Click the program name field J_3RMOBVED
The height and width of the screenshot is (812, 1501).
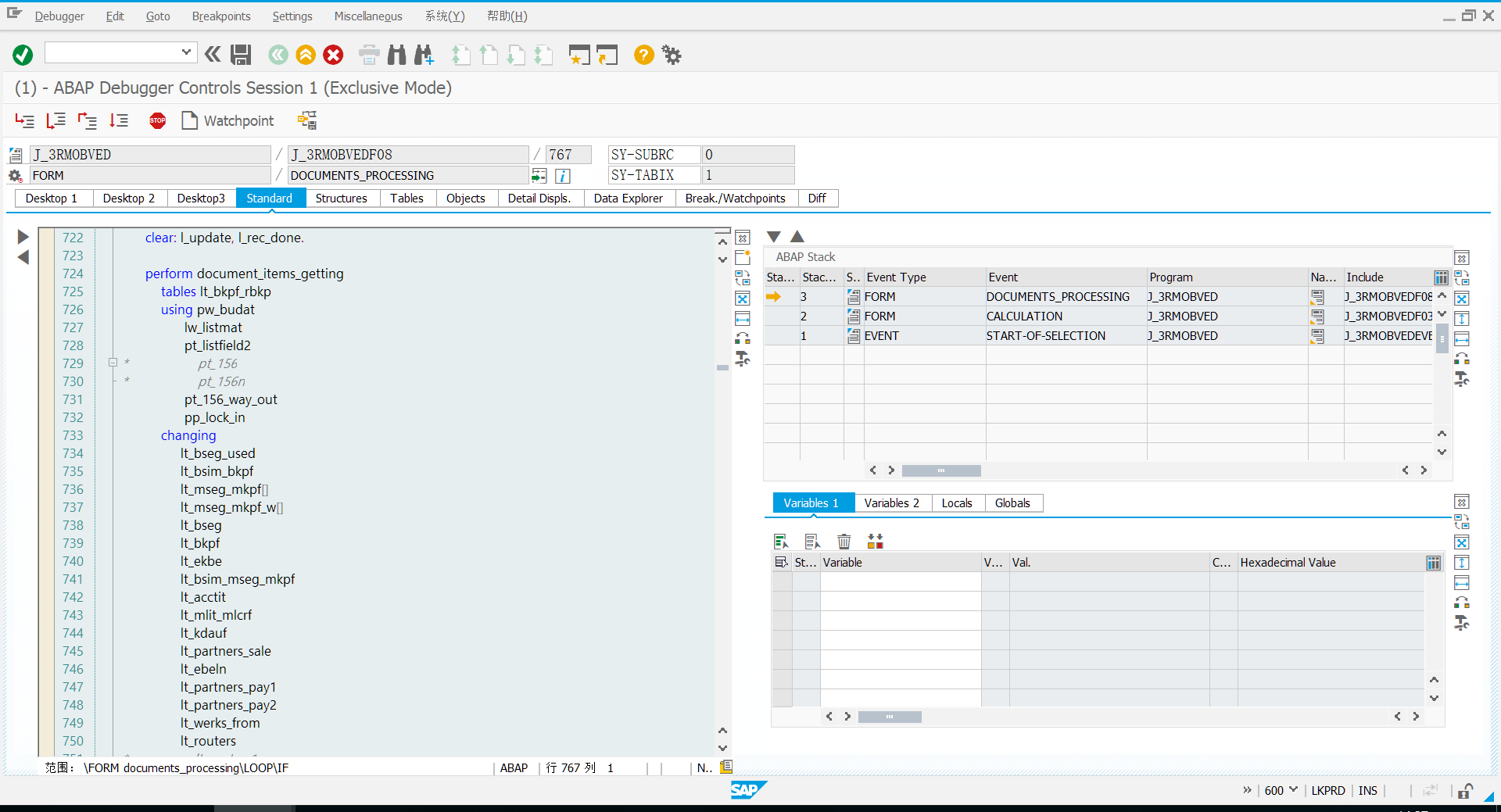pyautogui.click(x=150, y=155)
